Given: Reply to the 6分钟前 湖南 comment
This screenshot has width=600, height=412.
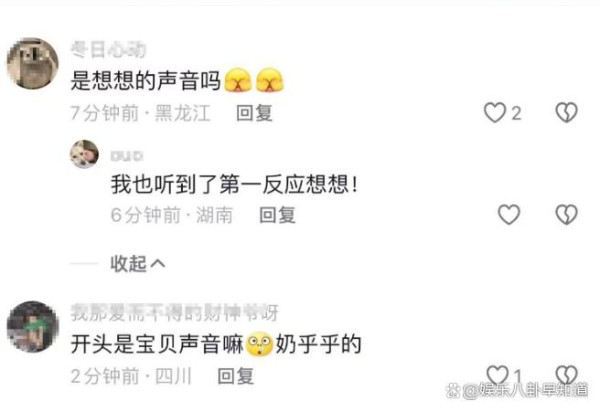Looking at the screenshot, I should pyautogui.click(x=277, y=215).
